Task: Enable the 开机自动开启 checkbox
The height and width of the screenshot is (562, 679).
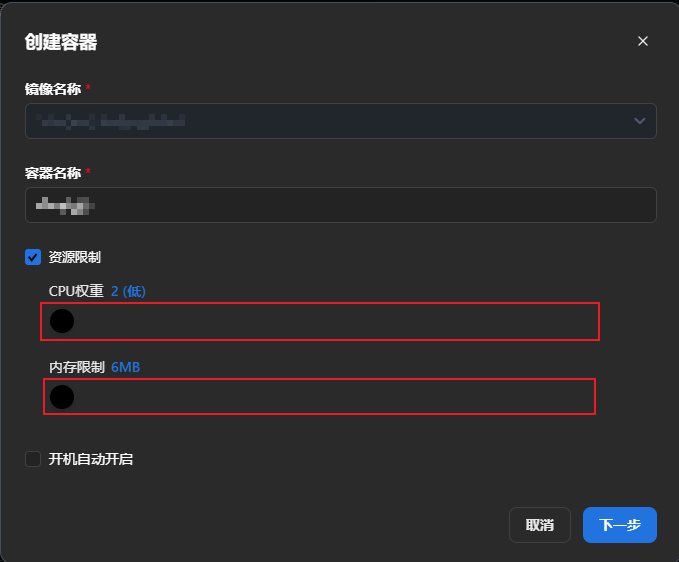Action: pos(33,459)
